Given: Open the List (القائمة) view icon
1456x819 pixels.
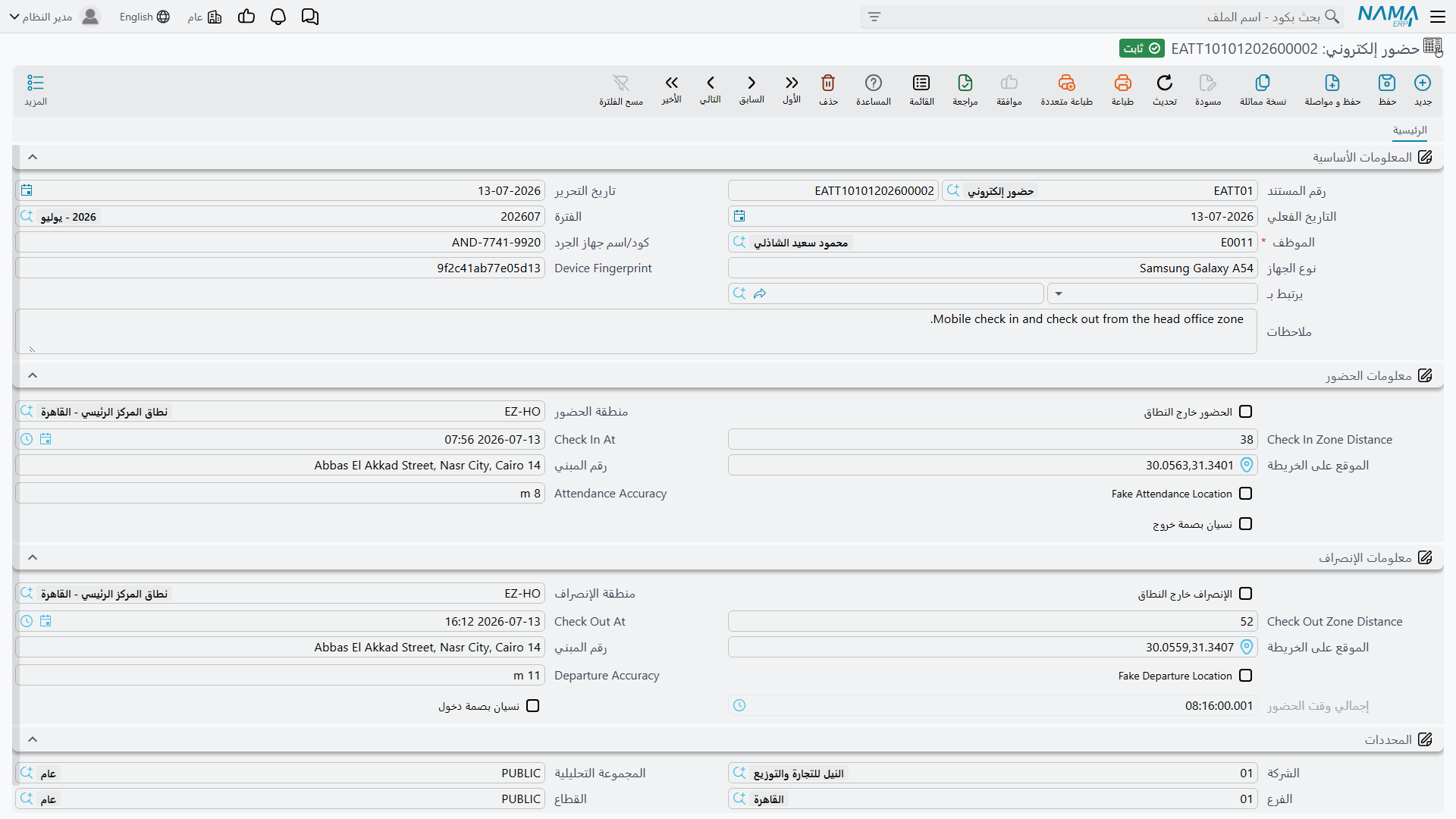Looking at the screenshot, I should [921, 83].
